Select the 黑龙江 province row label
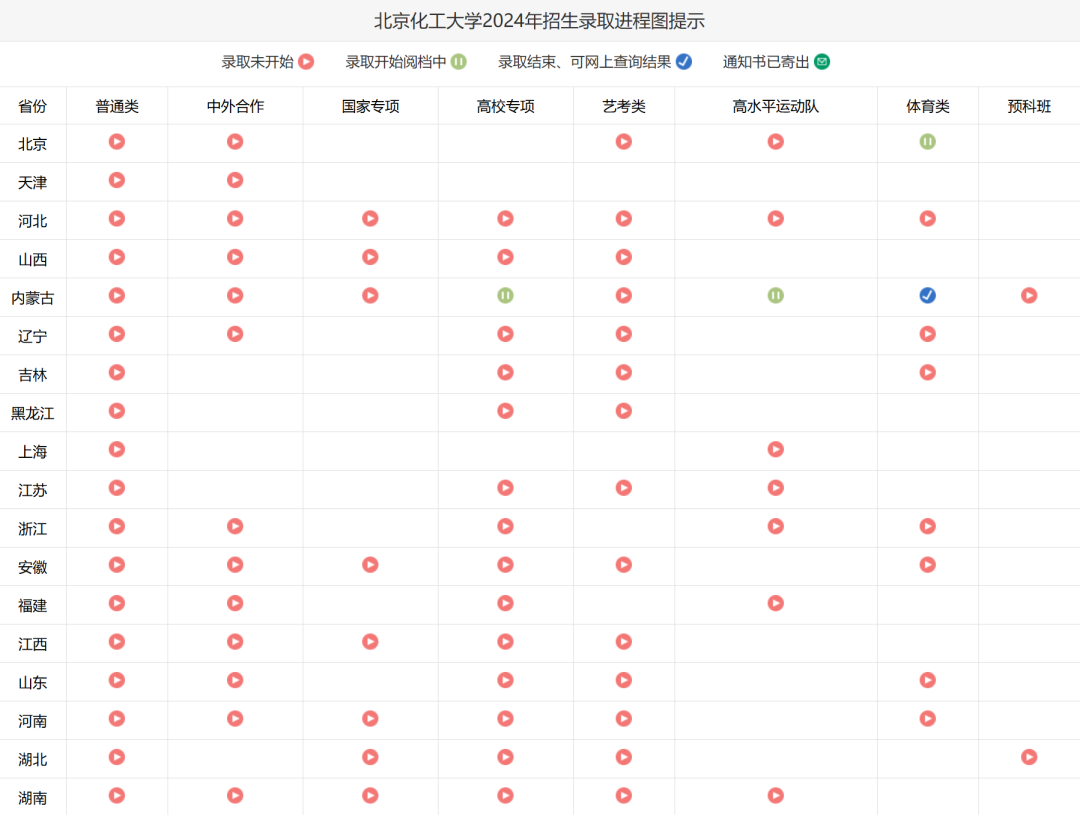The height and width of the screenshot is (815, 1080). (32, 413)
